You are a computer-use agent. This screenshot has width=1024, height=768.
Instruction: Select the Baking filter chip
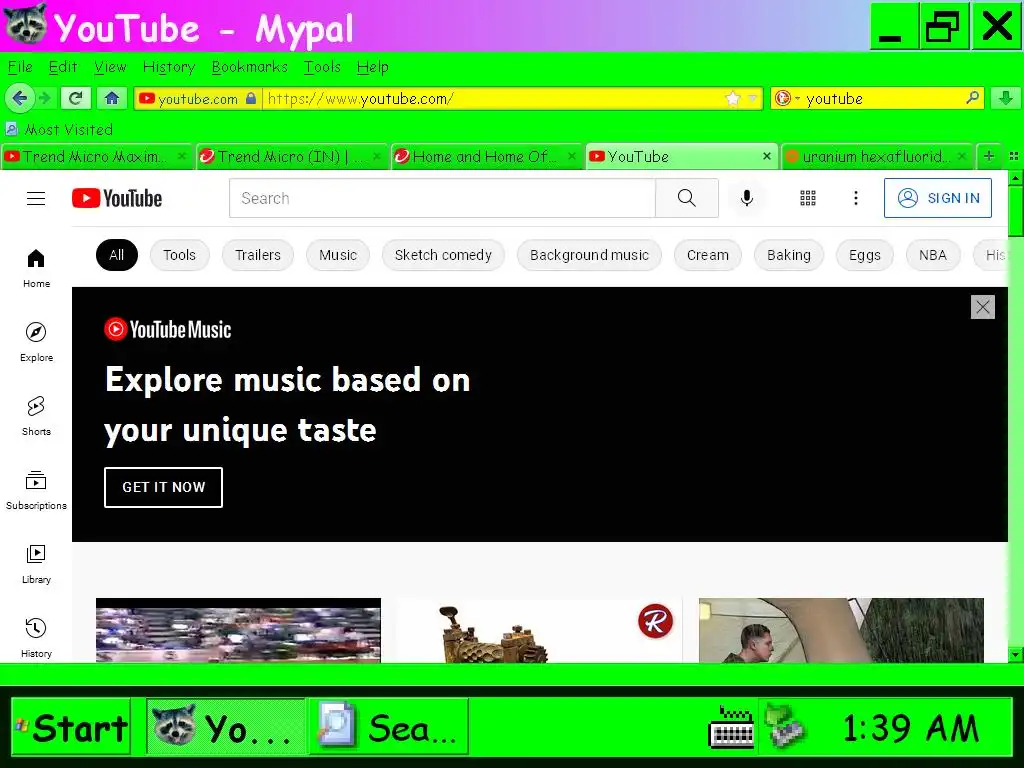(789, 255)
